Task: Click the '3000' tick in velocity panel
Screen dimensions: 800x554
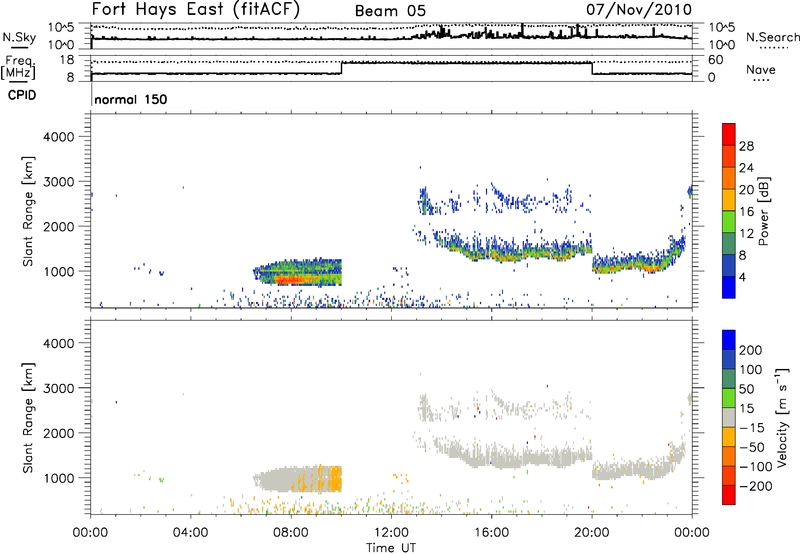Action: point(59,388)
